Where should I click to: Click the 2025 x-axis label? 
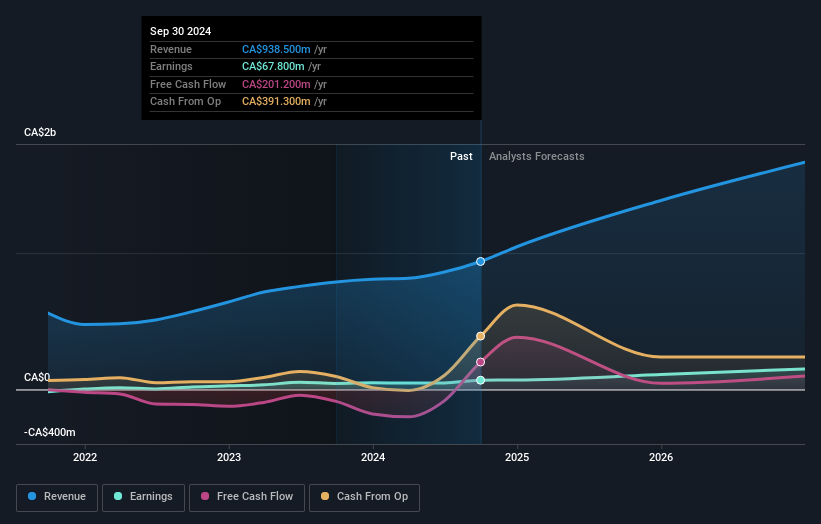pyautogui.click(x=517, y=457)
